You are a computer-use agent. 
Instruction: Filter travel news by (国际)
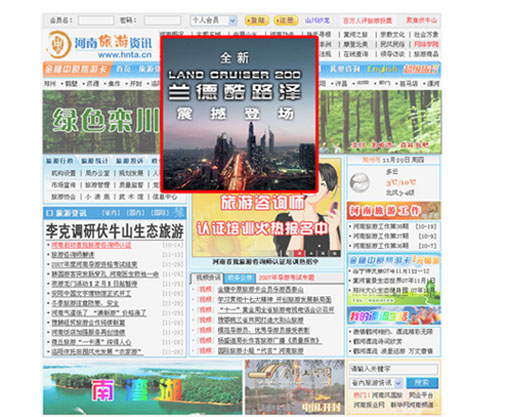pyautogui.click(x=160, y=213)
